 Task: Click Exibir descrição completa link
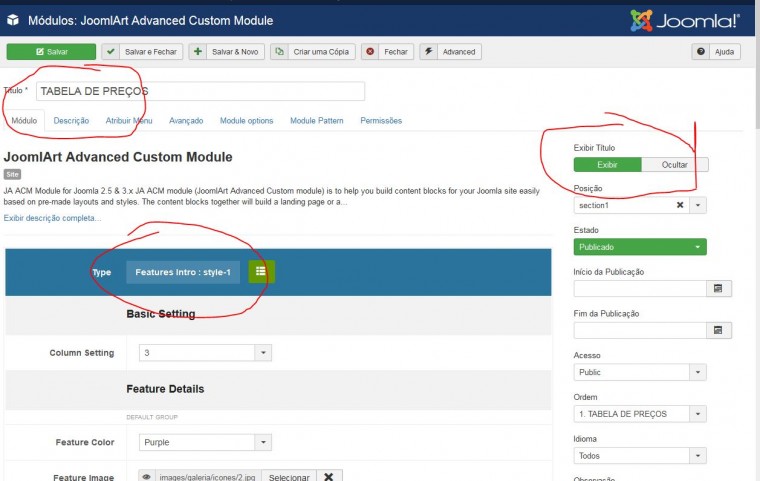[x=52, y=218]
